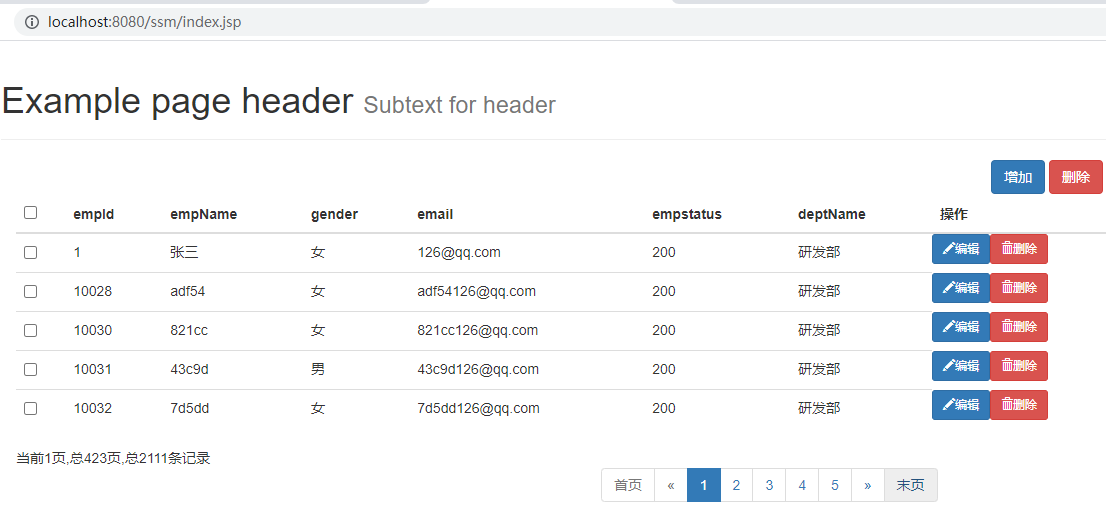Click 删除 for employee 7d5dd
Image resolution: width=1106 pixels, height=507 pixels.
(x=1019, y=405)
